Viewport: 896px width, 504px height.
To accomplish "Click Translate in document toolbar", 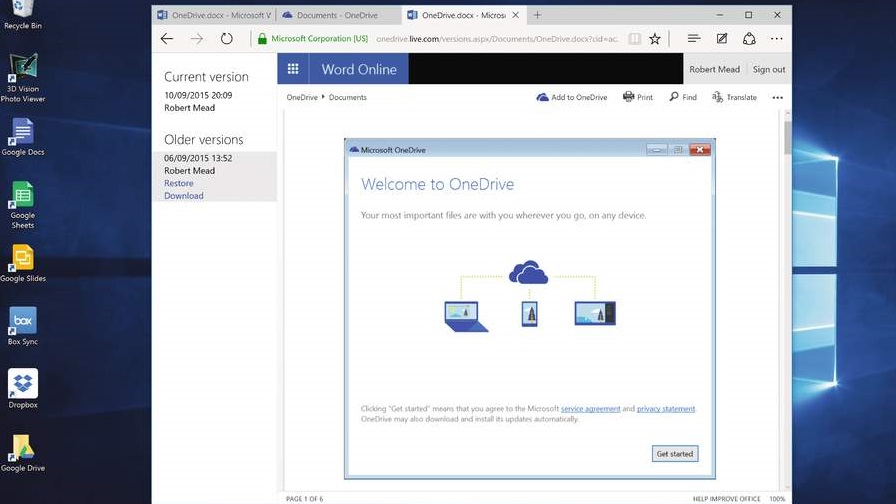I will (734, 97).
